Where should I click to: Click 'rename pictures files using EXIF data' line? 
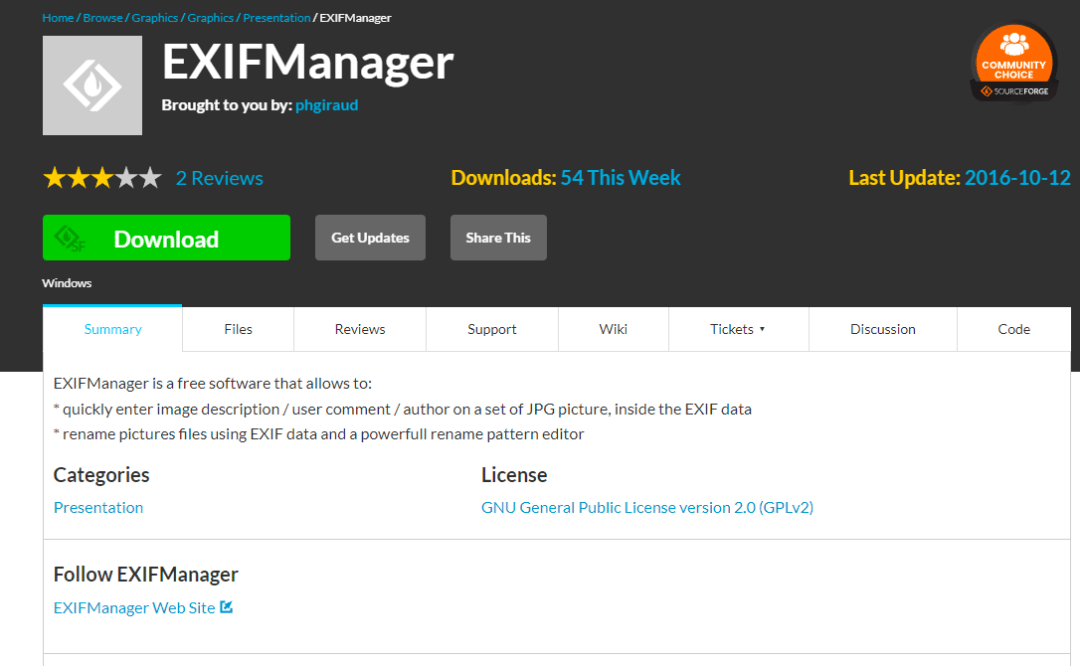point(319,435)
